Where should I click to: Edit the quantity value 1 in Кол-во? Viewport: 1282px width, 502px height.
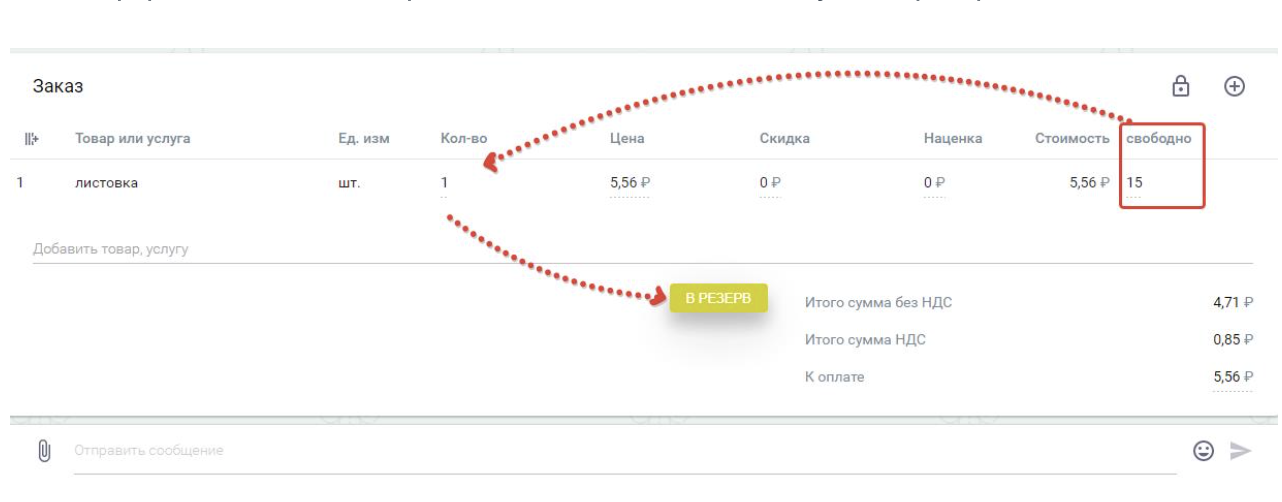445,183
